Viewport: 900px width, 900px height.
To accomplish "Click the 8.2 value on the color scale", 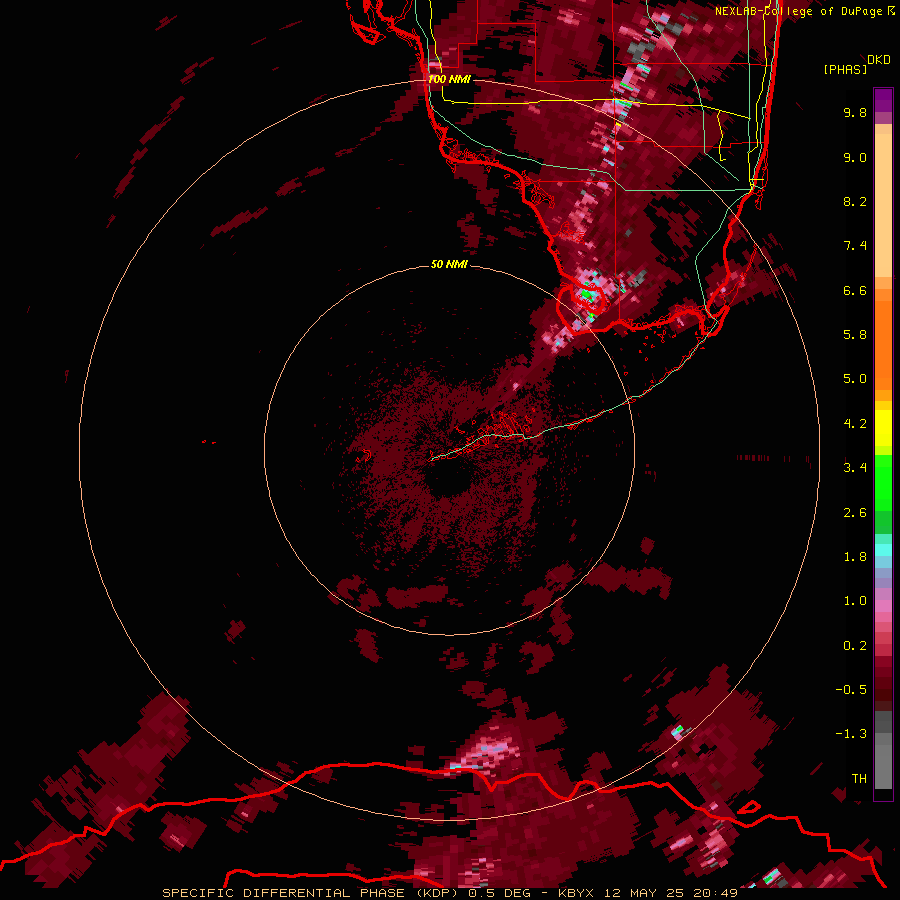I will 855,201.
